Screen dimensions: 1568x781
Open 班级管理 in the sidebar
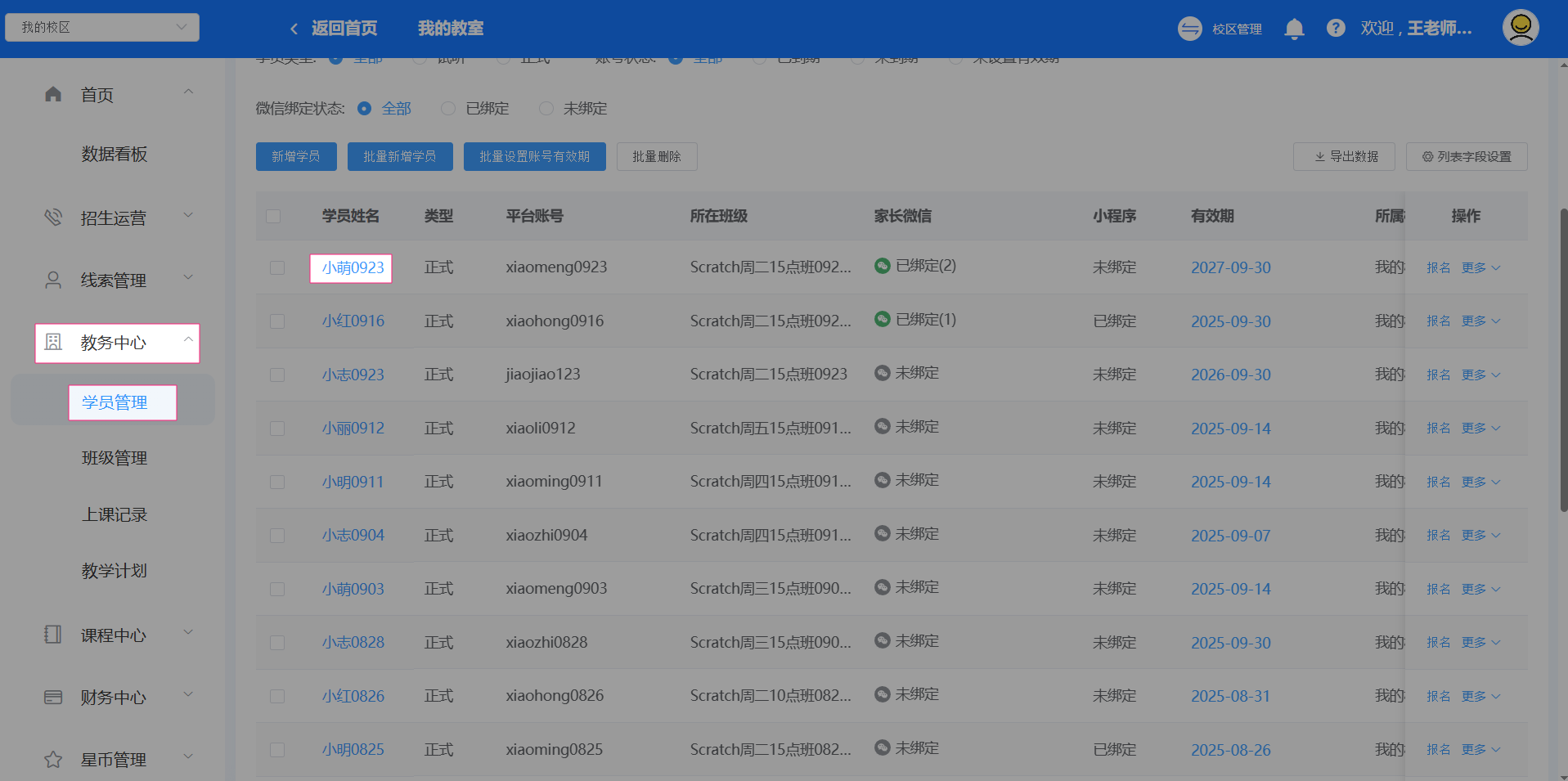point(115,458)
